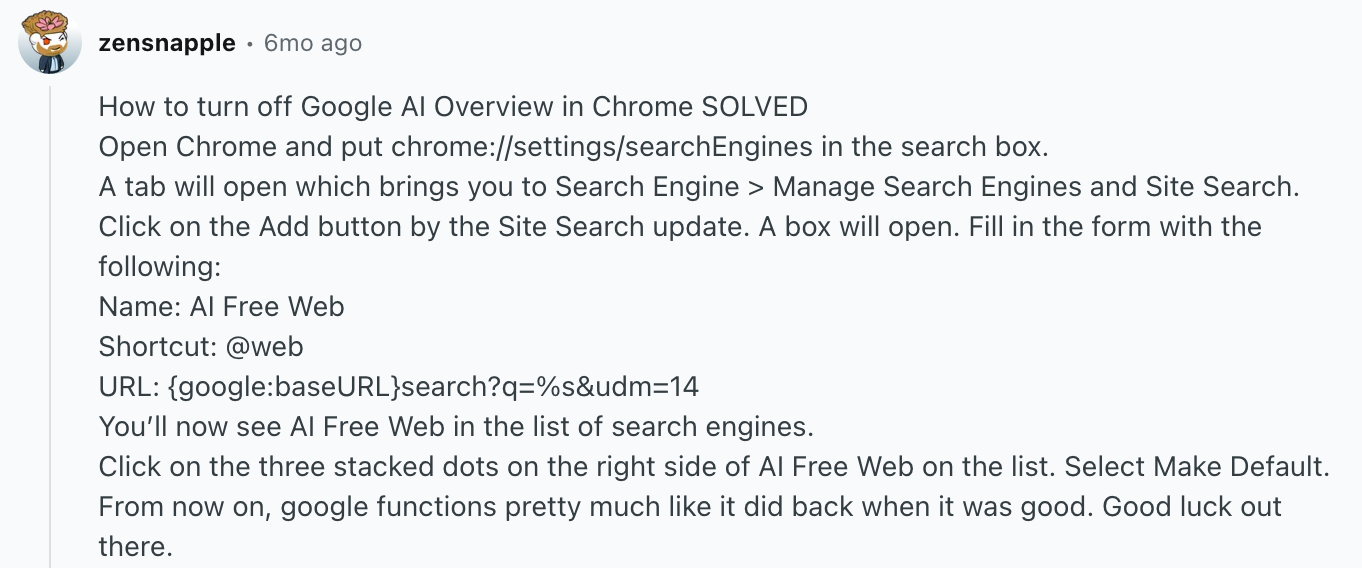Screen dimensions: 1362x568
Task: Open the zensnapple username profile link
Action: (x=167, y=43)
